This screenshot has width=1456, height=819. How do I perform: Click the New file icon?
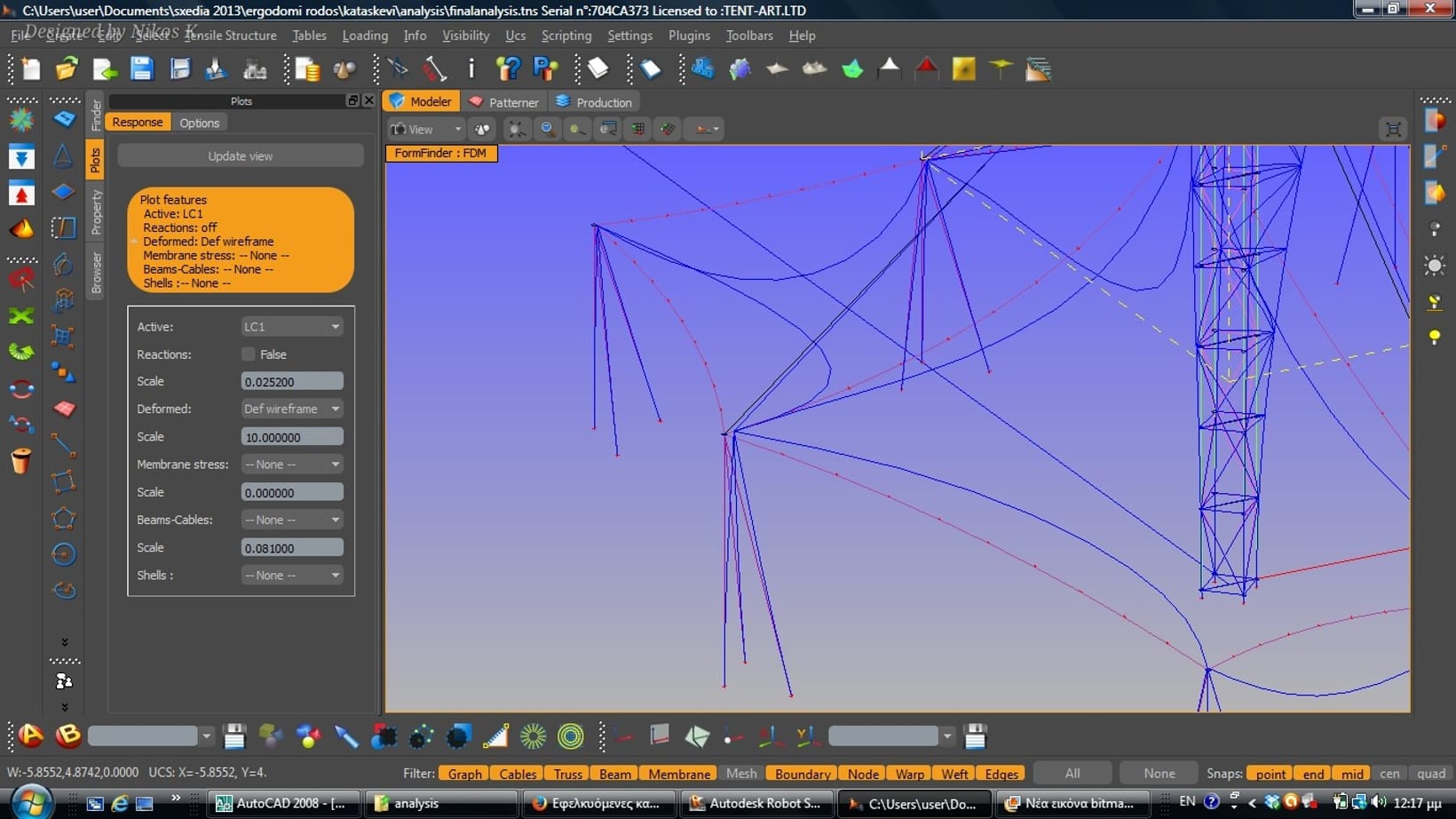(31, 69)
